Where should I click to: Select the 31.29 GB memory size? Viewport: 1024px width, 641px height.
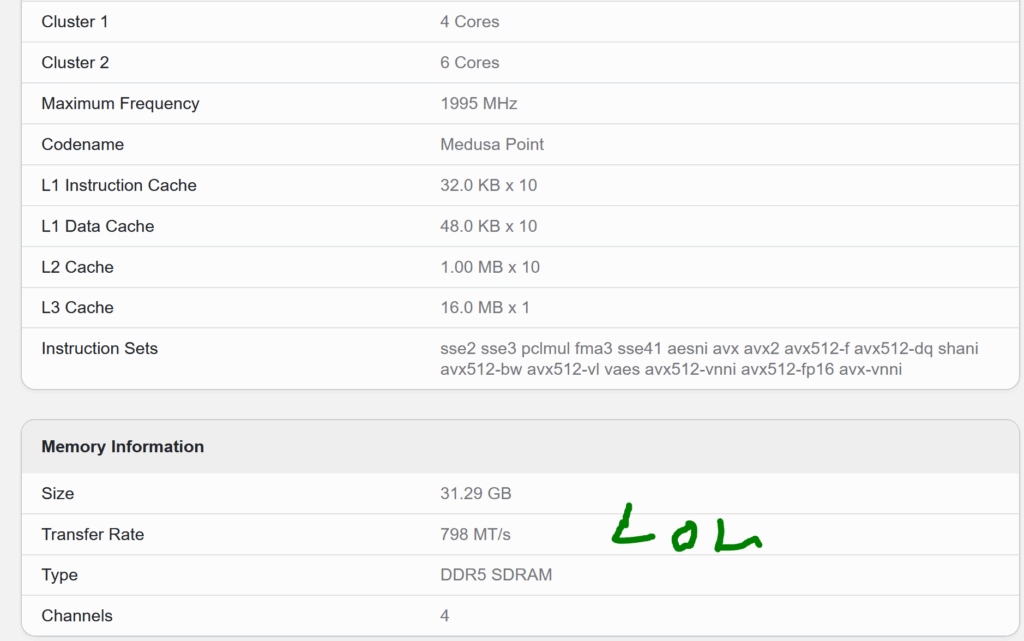(475, 493)
